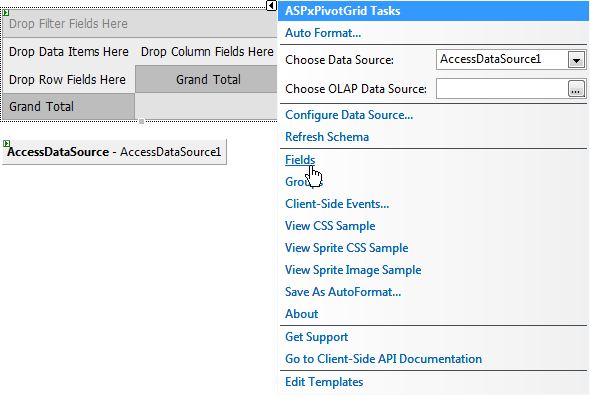Open Auto Format link

323,33
